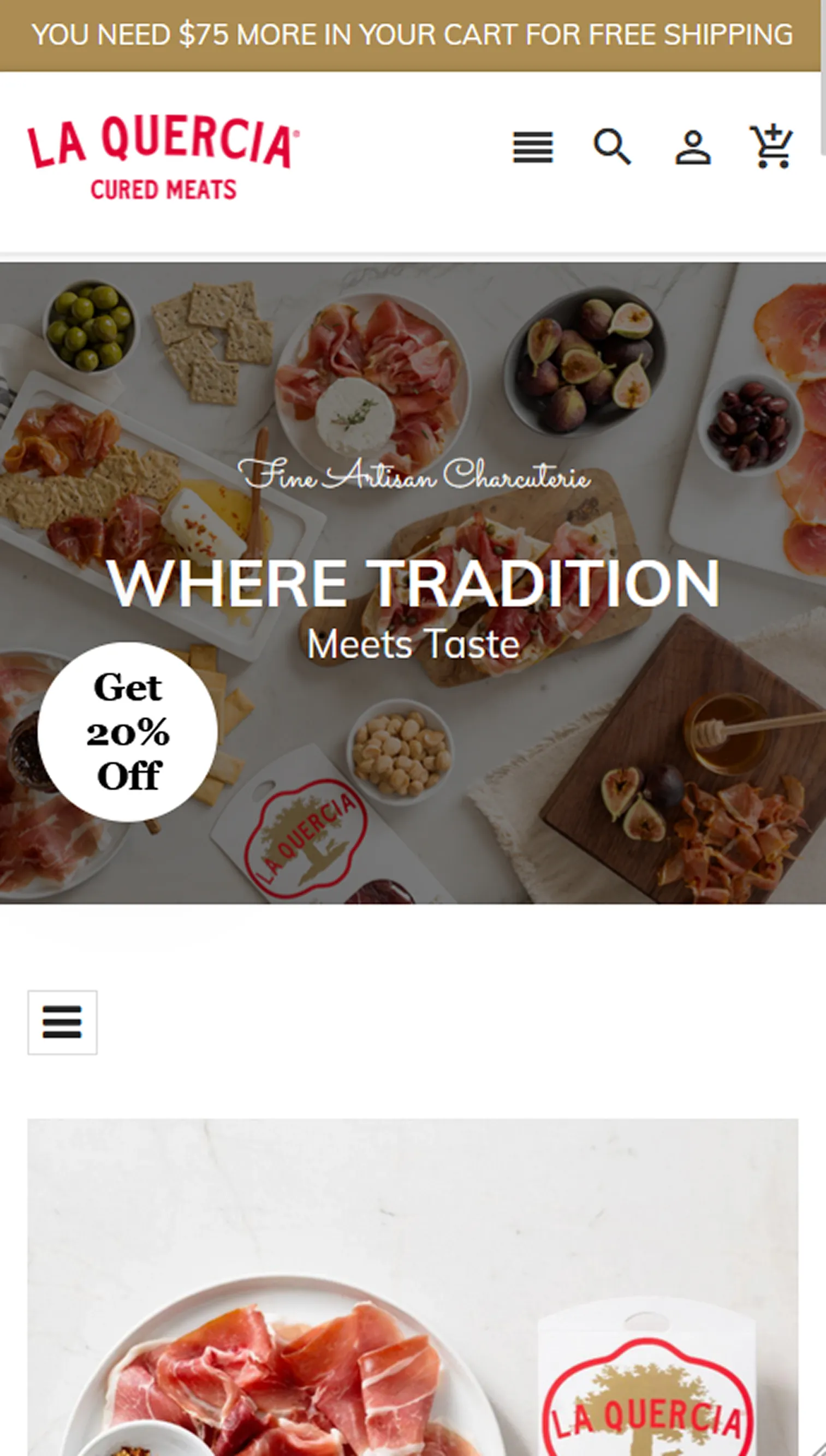Click the Meets Taste subtitle
Screen dimensions: 826x1456
click(413, 644)
